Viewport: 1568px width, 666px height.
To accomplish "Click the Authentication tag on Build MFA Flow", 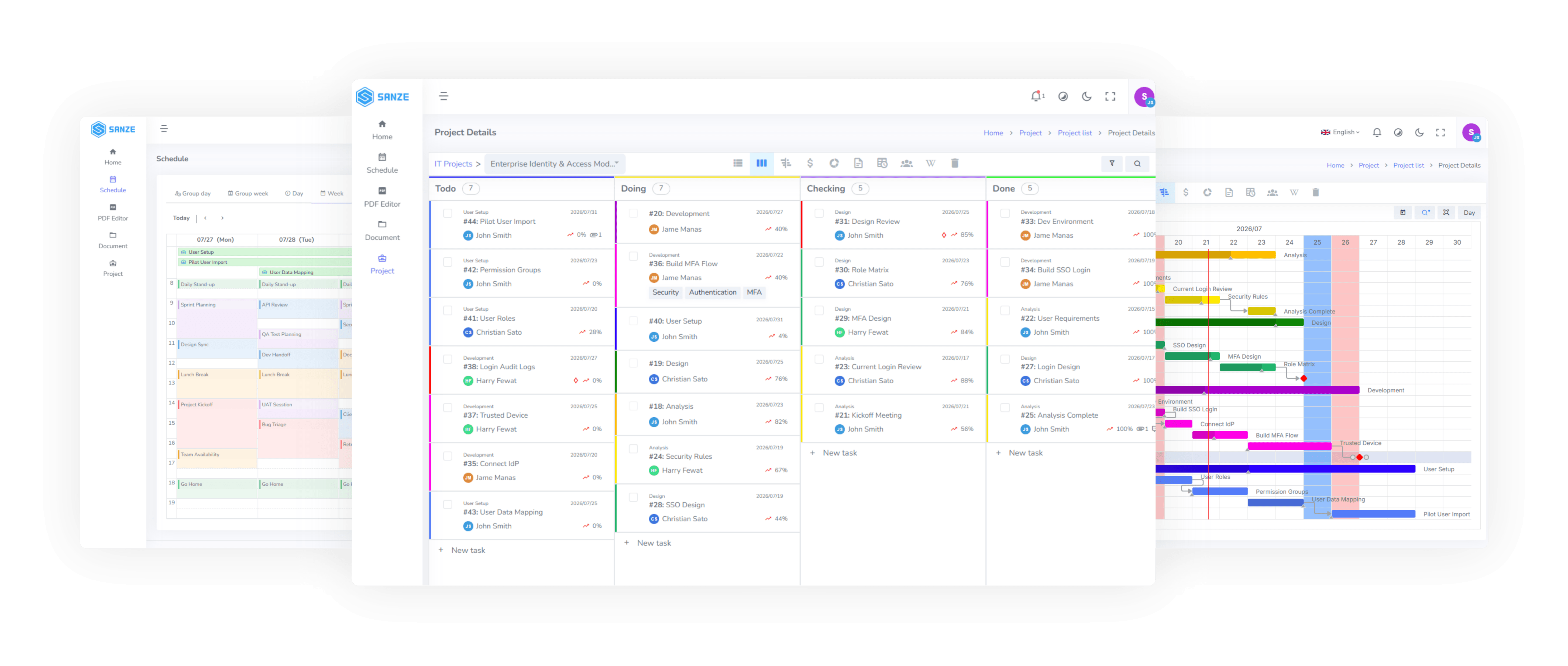I will 712,292.
